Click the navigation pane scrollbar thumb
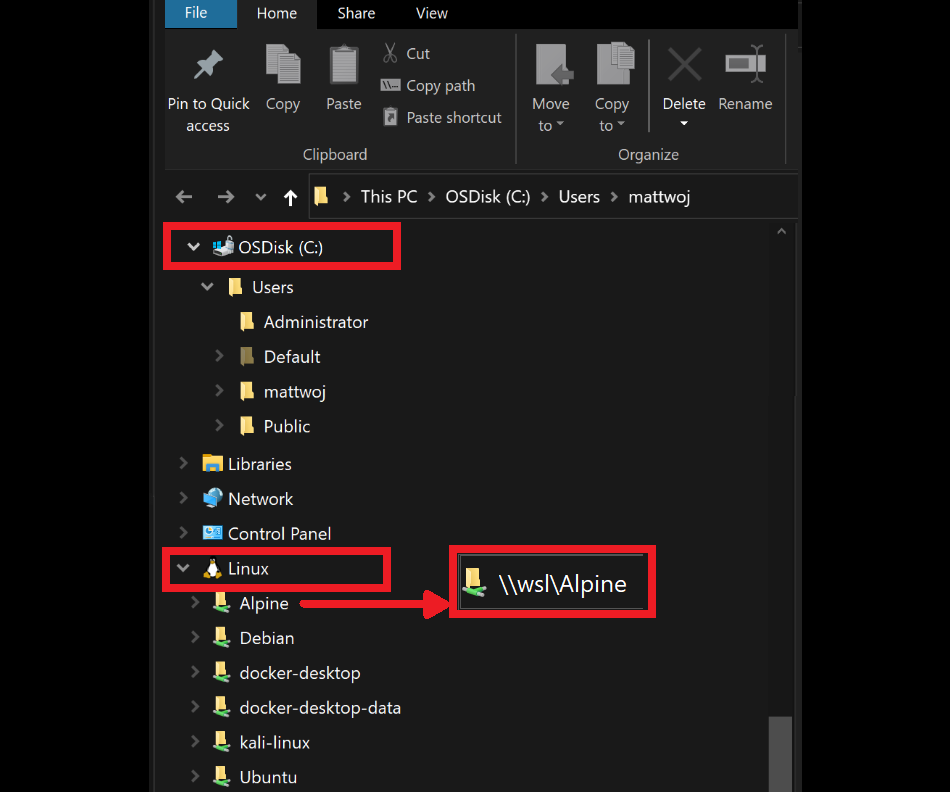 click(780, 753)
